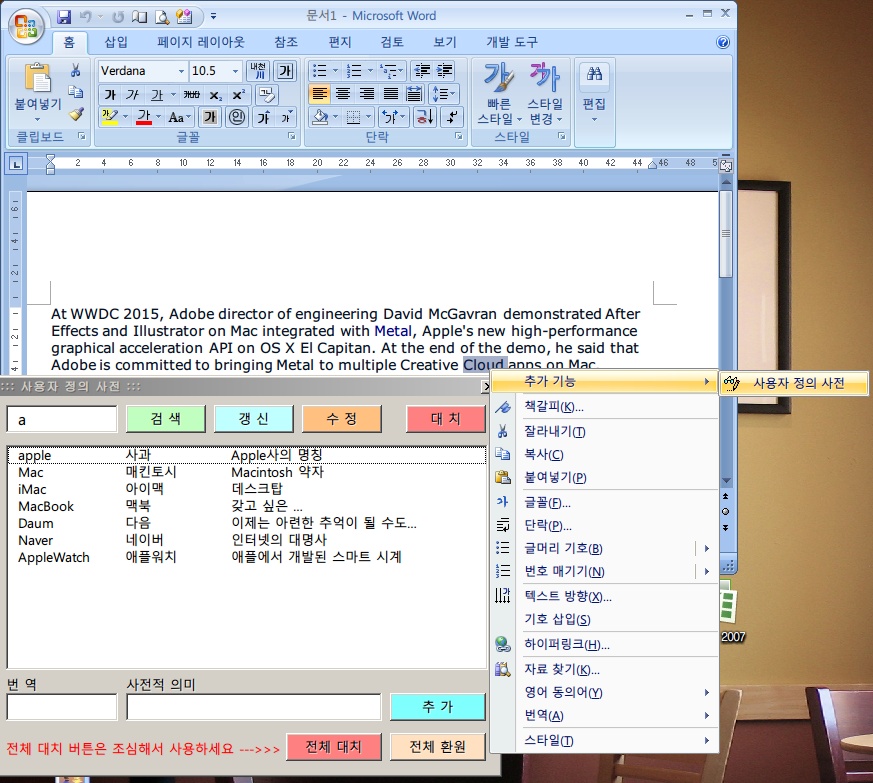The width and height of the screenshot is (873, 783).
Task: Align text right
Action: pos(366,94)
